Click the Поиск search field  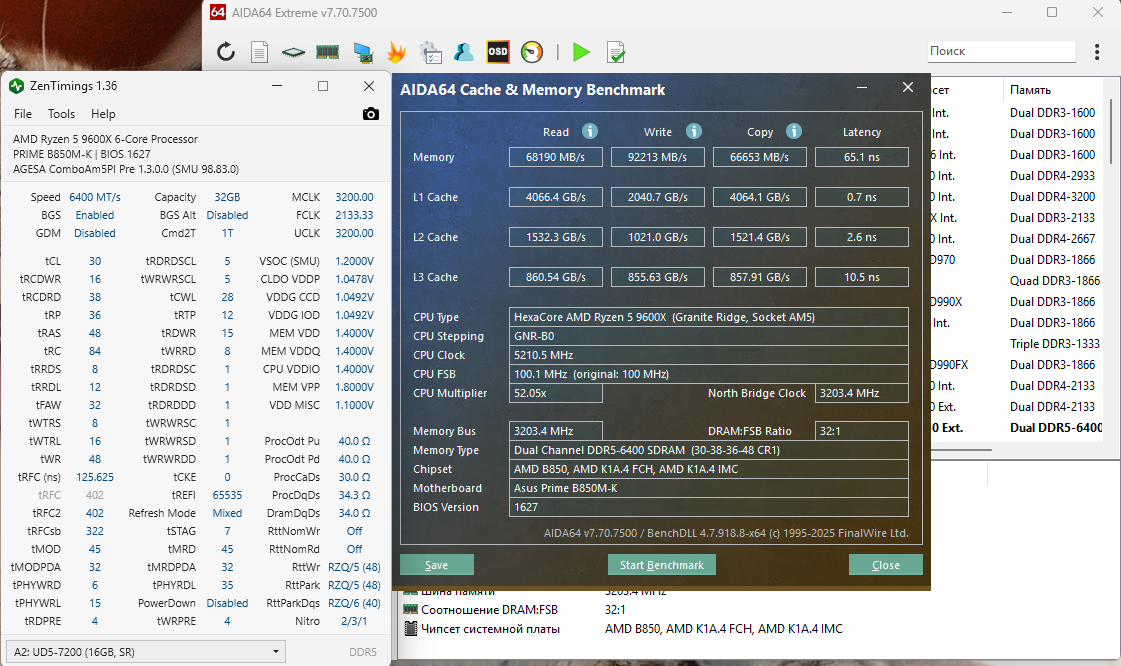(1002, 51)
